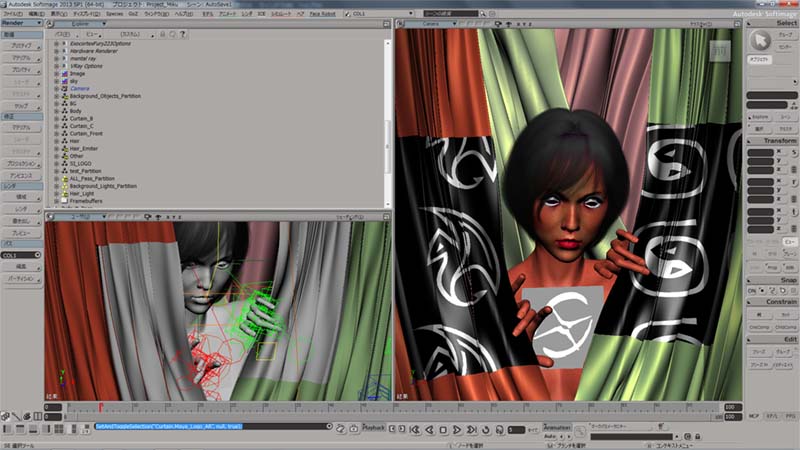Screen dimensions: 800x450
Task: Click Explore button in Select panel
Action: pyautogui.click(x=760, y=117)
